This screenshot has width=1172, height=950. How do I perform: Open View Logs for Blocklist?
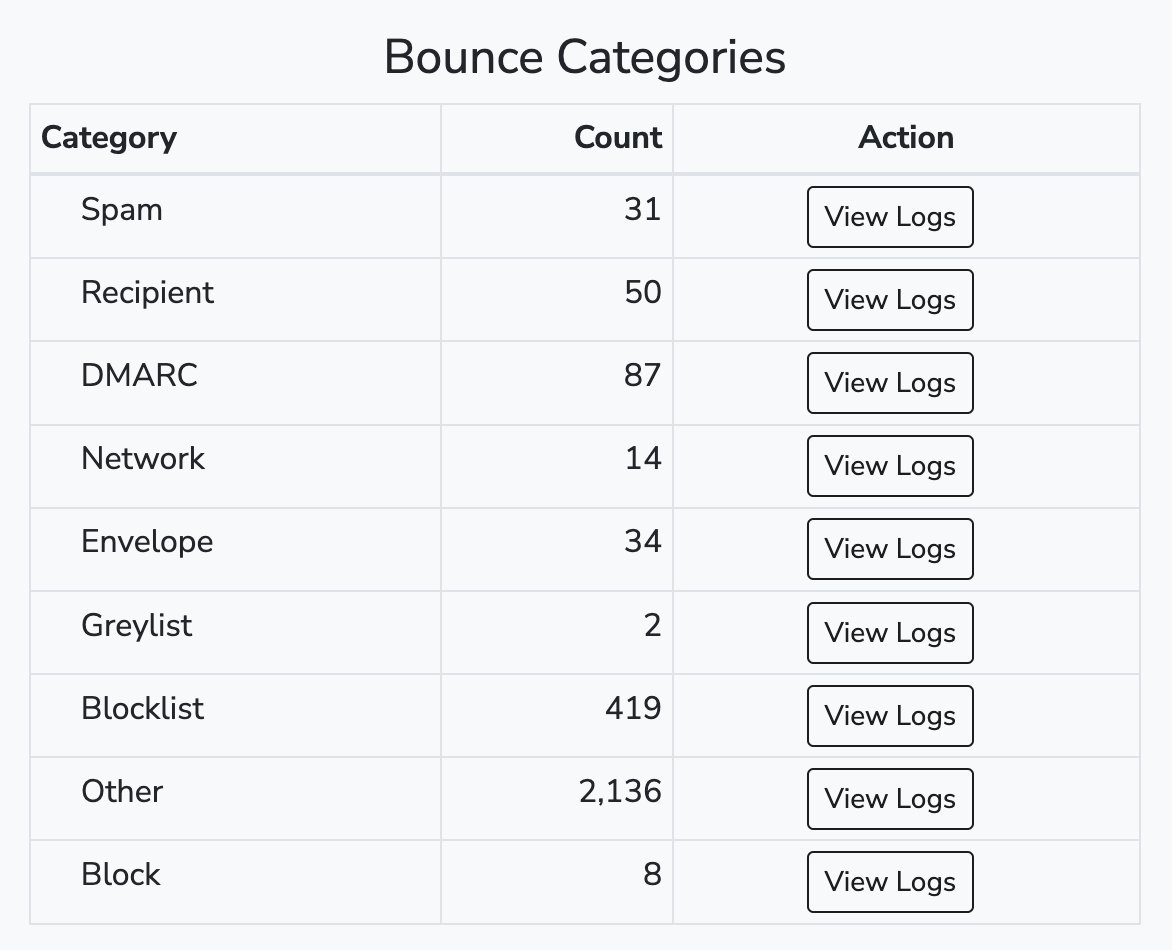[x=889, y=716]
